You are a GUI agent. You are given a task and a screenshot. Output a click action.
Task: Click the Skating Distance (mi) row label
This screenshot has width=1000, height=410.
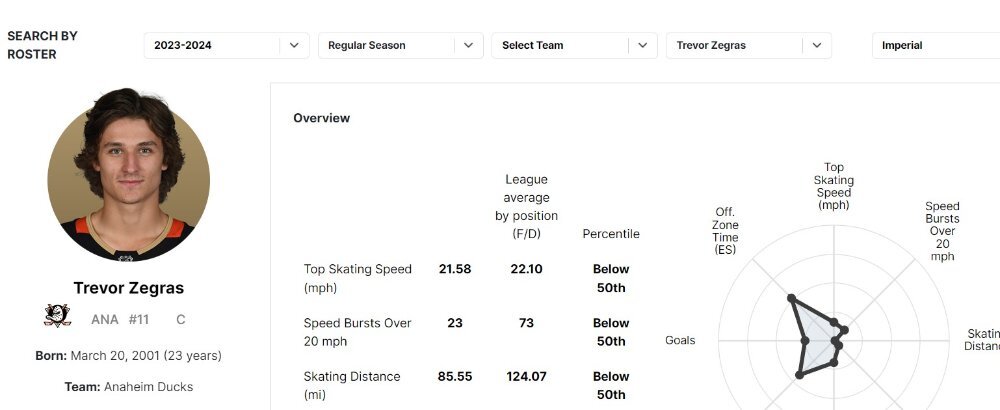(352, 386)
